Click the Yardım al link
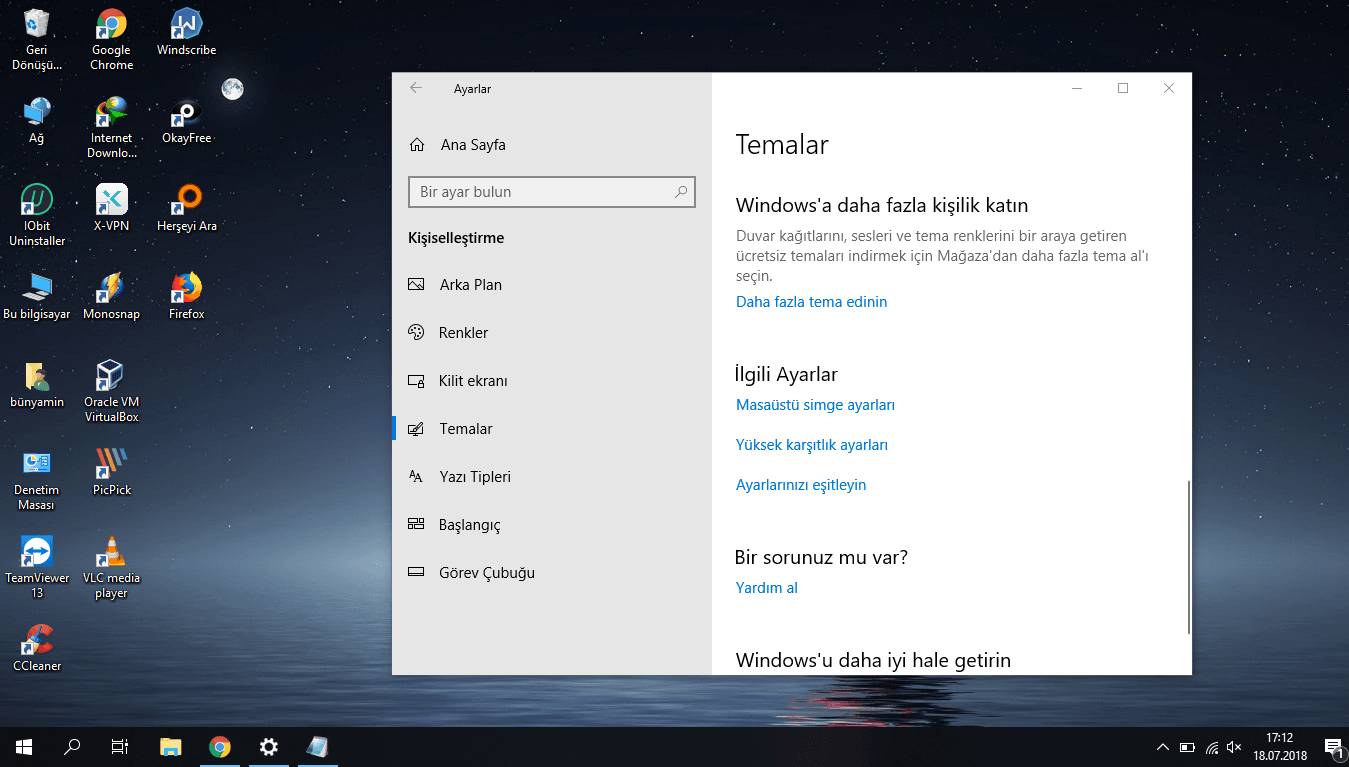Screen dimensions: 1349x767 766,588
